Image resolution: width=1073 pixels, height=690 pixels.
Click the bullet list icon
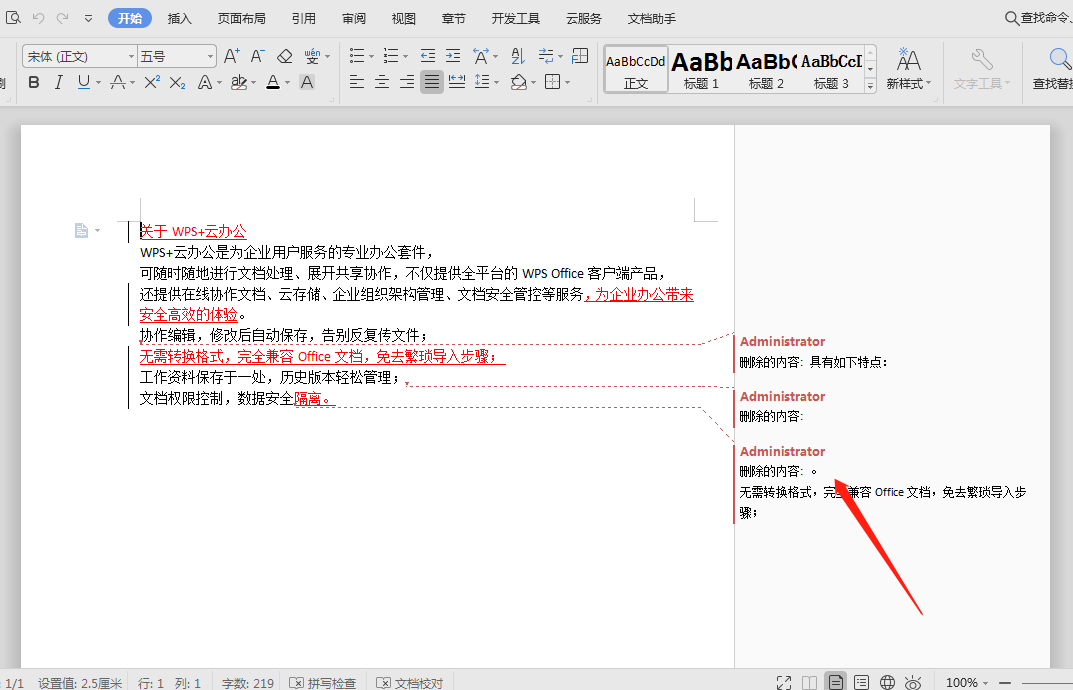[357, 55]
